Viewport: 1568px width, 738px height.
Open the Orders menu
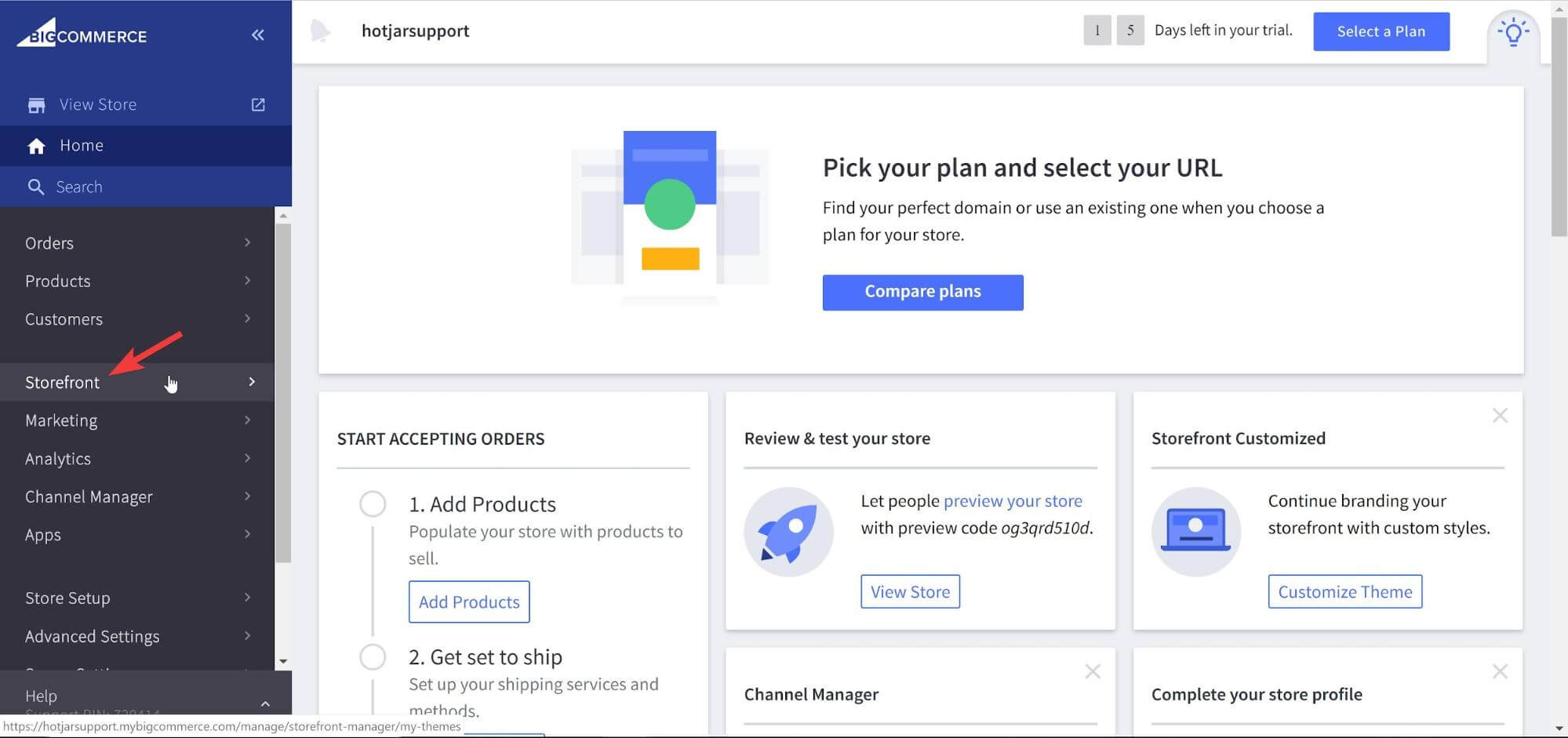point(137,243)
